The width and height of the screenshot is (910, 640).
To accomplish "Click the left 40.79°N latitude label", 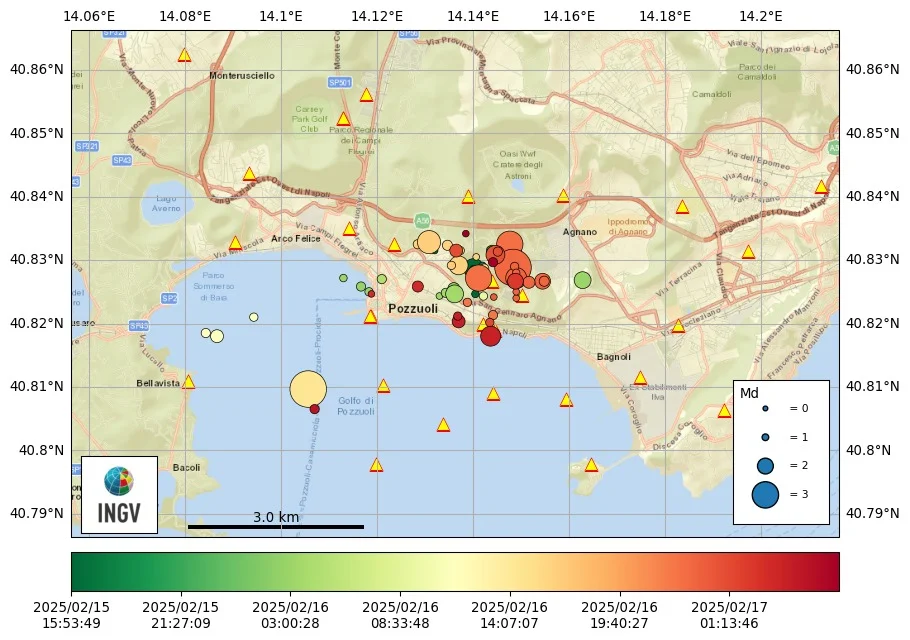I will (x=37, y=514).
